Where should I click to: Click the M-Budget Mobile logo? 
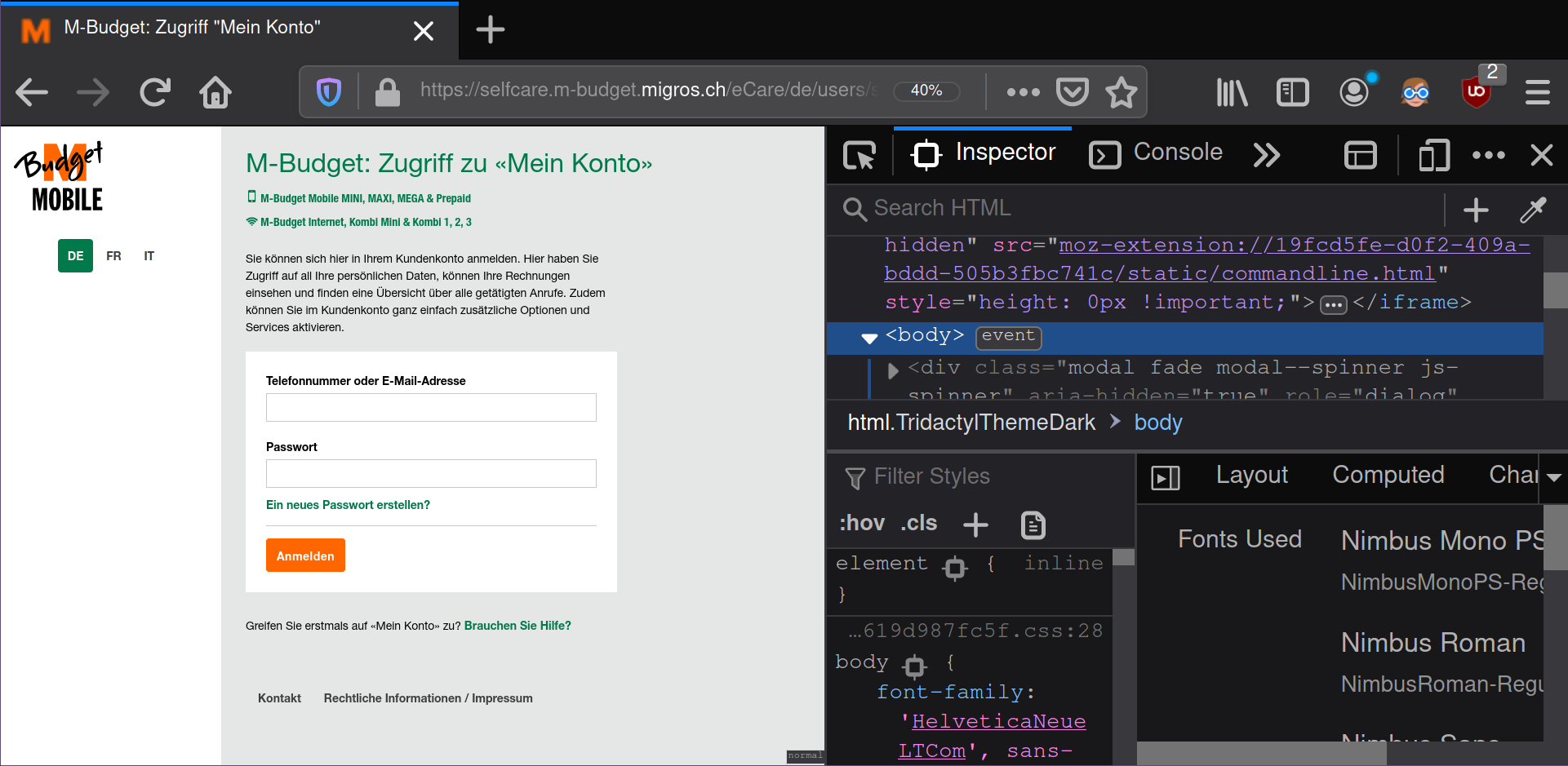click(x=60, y=176)
